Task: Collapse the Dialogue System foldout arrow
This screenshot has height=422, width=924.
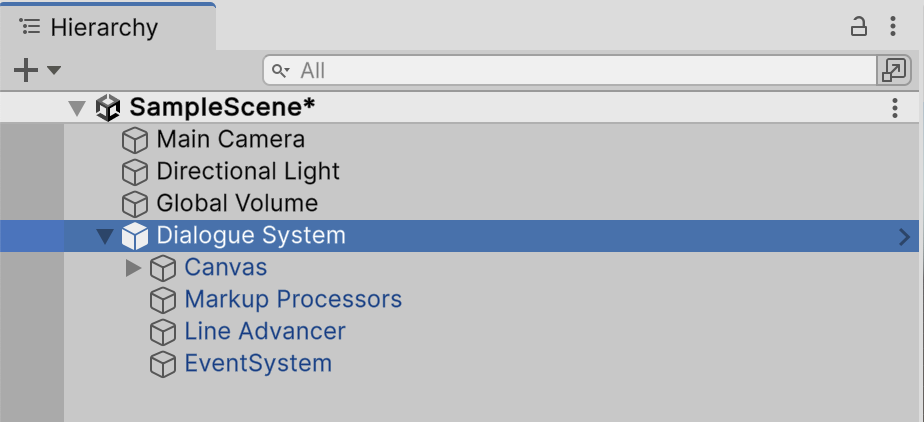Action: pos(104,237)
